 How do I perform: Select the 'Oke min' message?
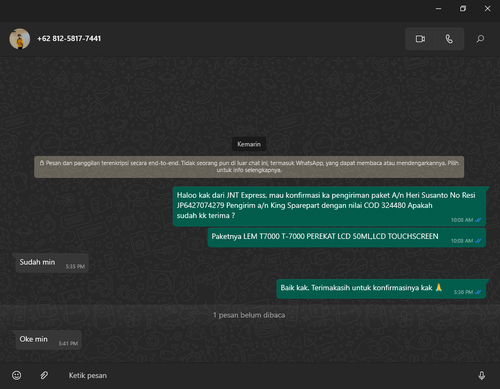point(48,340)
